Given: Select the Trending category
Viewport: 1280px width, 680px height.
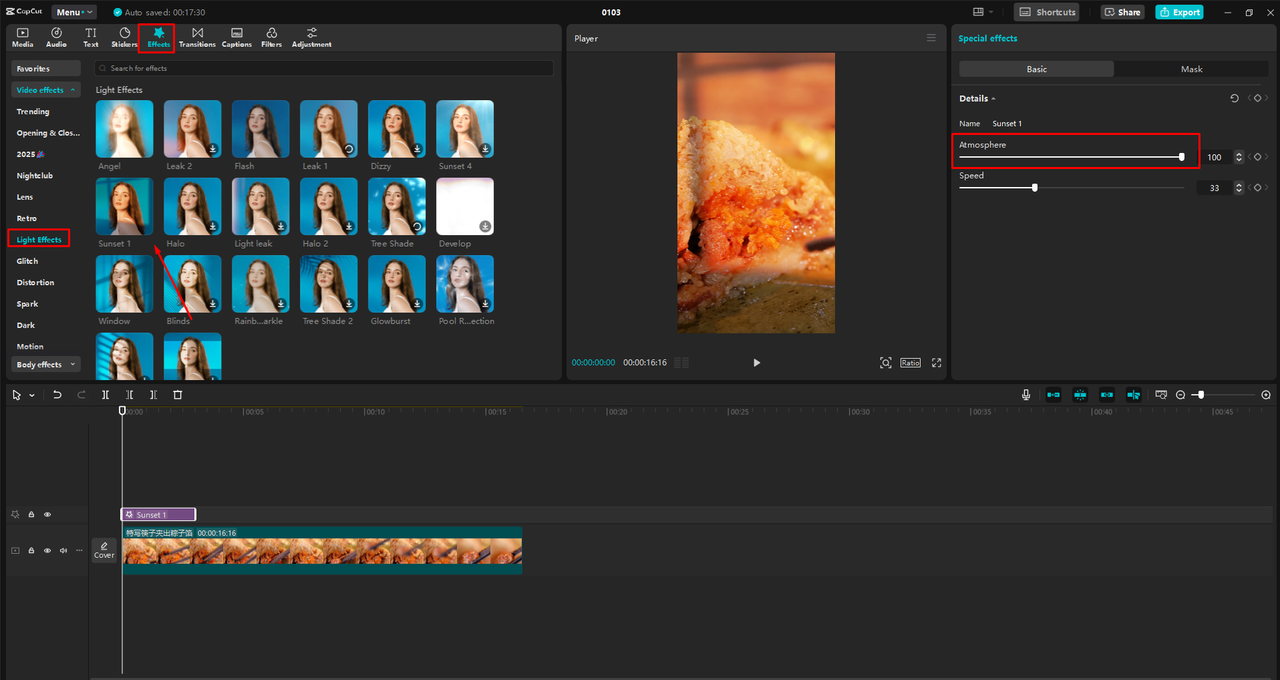Looking at the screenshot, I should 33,112.
